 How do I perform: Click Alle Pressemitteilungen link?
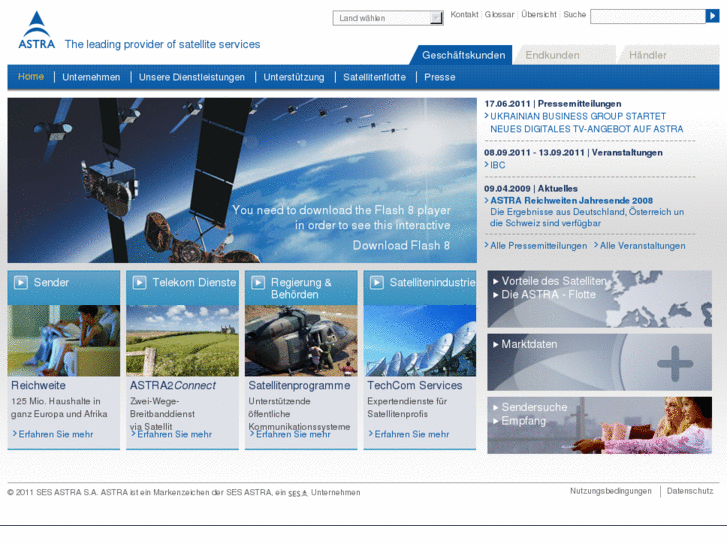(x=538, y=245)
